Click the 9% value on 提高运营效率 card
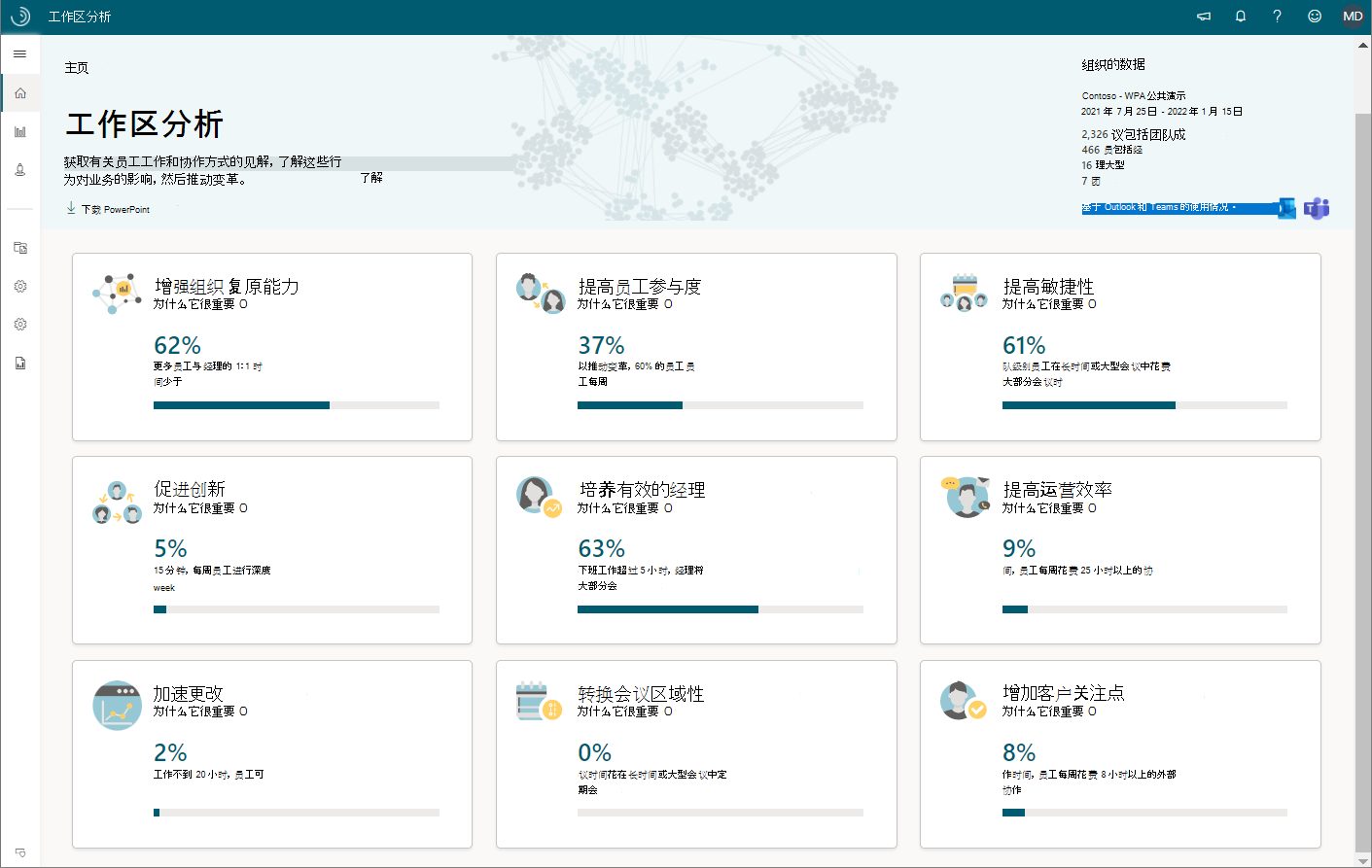 [x=1019, y=548]
